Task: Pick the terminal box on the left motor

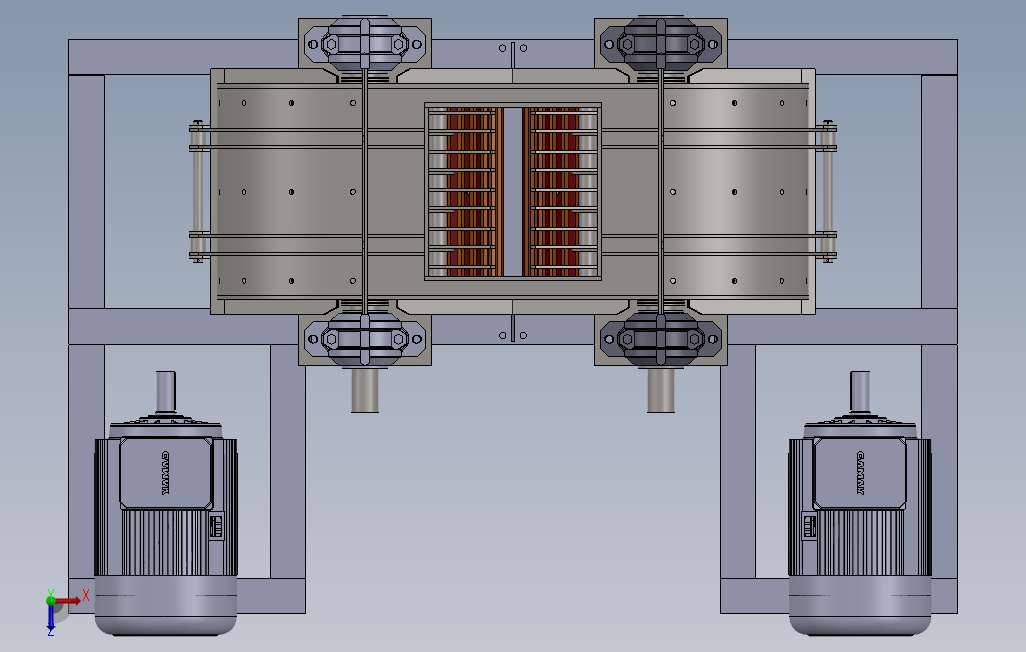Action: 166,473
